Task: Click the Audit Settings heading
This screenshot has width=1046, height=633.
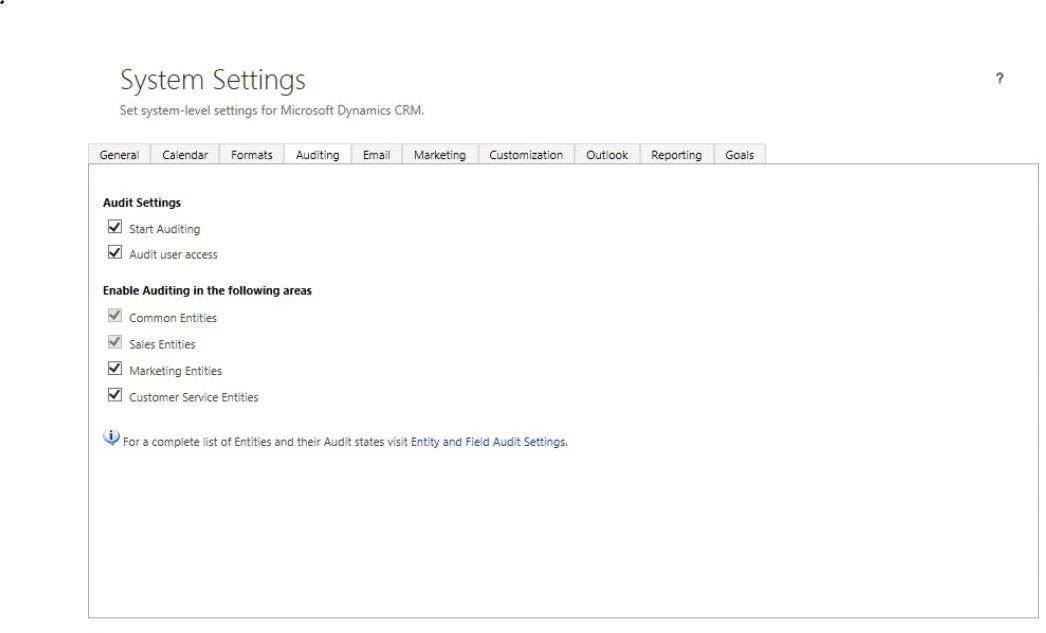Action: (x=141, y=203)
